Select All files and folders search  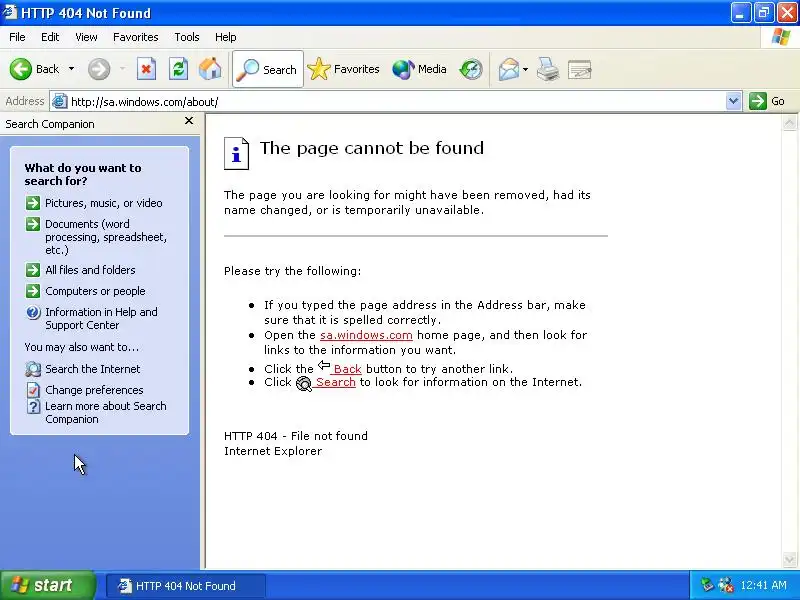tap(90, 270)
